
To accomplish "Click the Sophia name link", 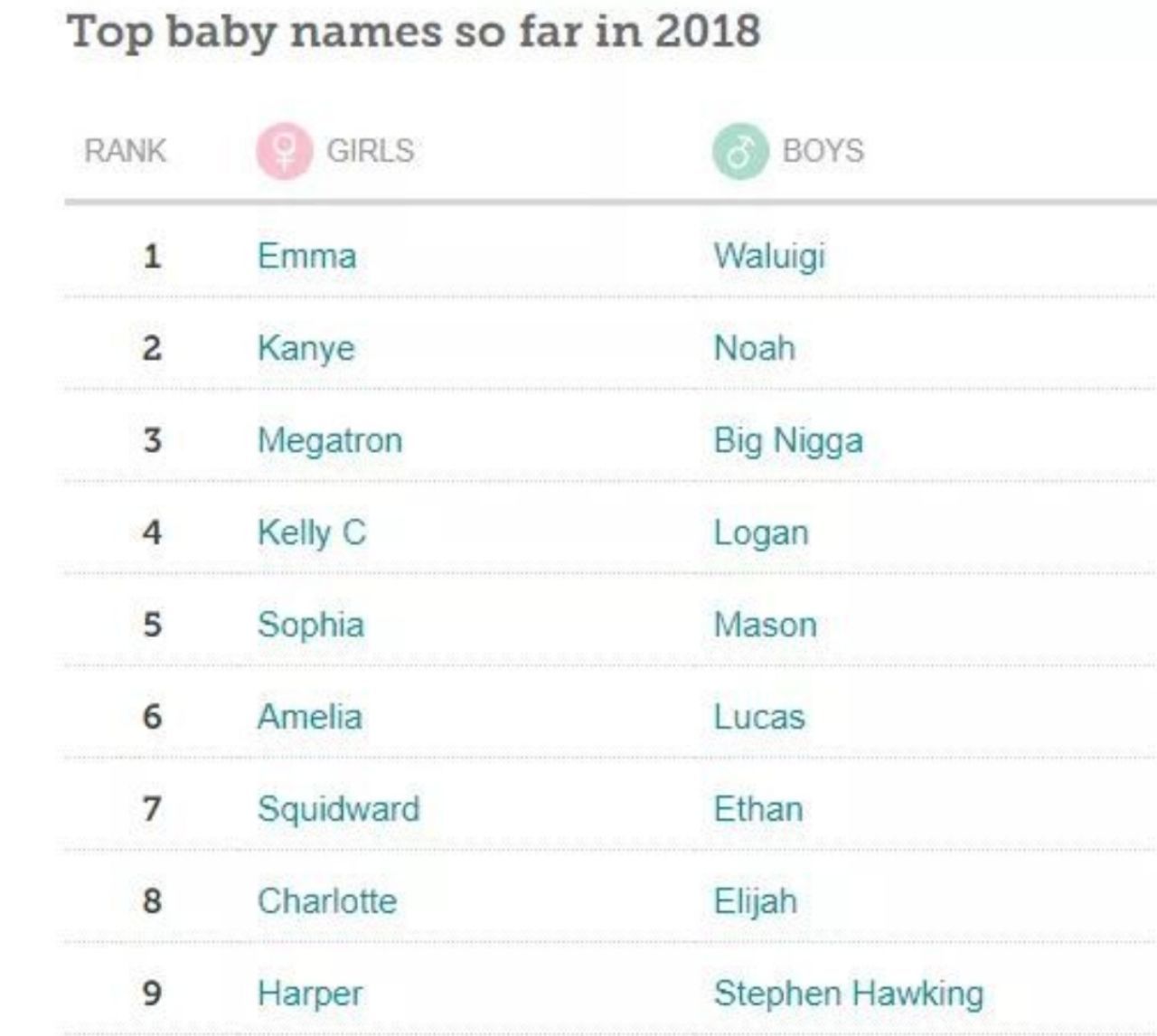I will [x=311, y=626].
